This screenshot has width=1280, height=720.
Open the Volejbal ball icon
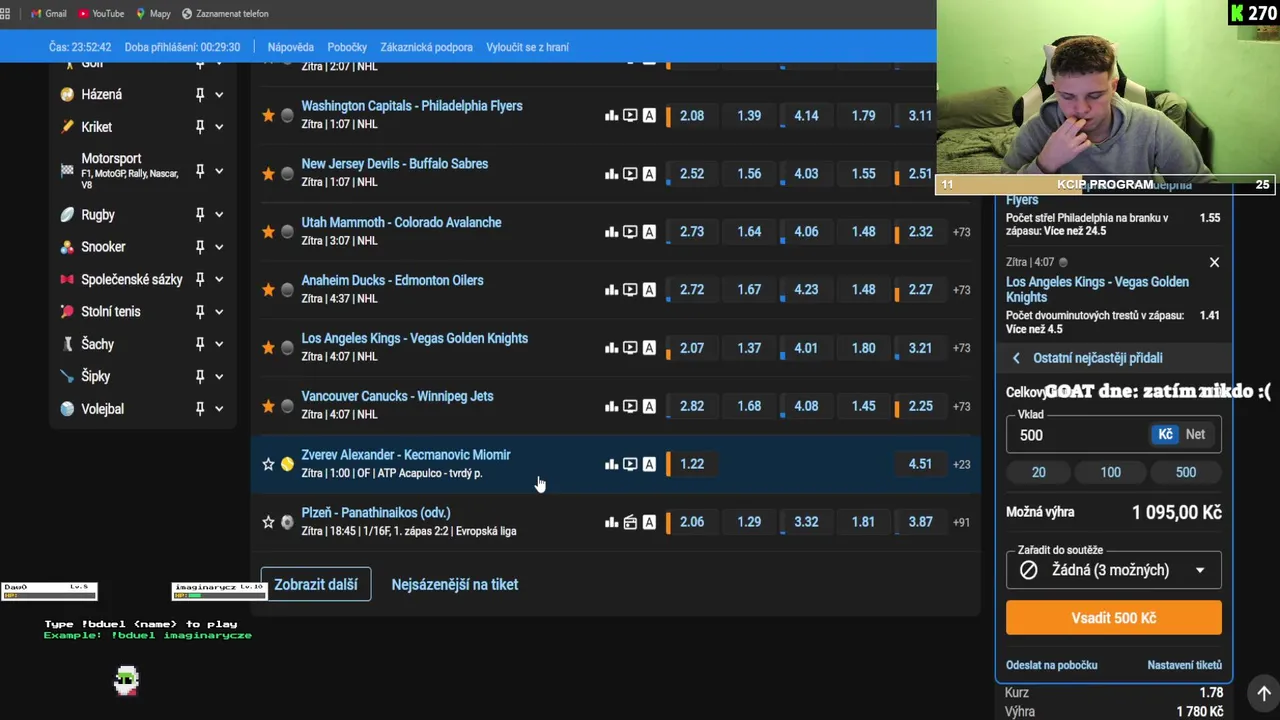tap(67, 409)
